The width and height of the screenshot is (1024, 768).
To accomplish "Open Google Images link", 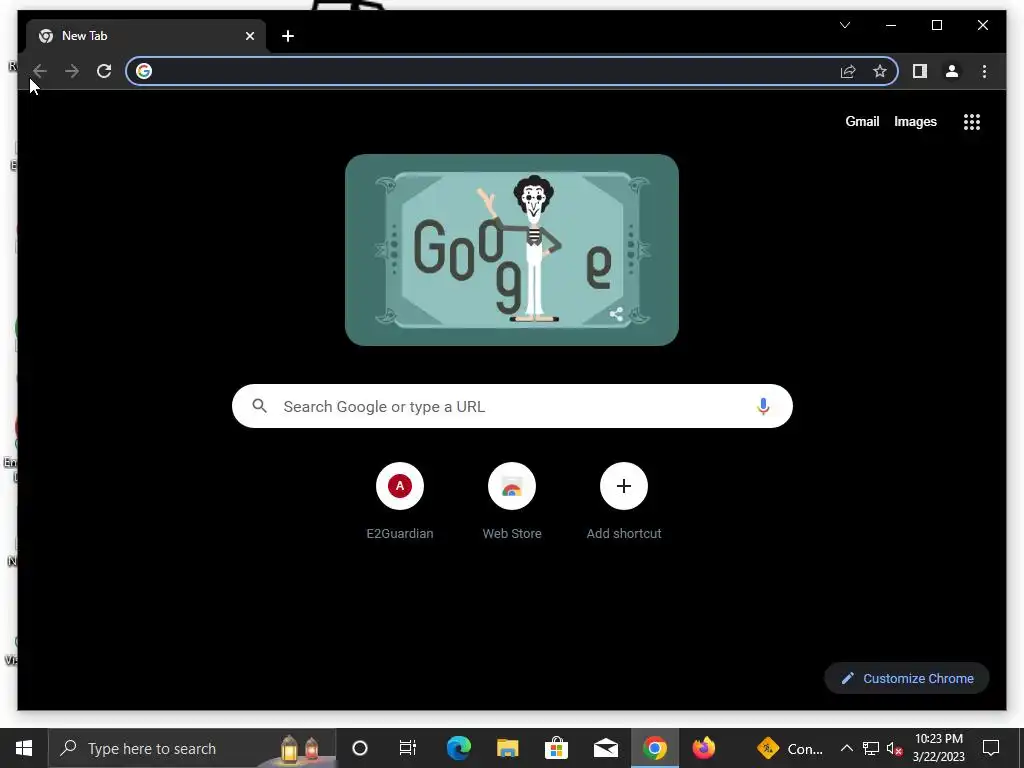I will (x=915, y=121).
